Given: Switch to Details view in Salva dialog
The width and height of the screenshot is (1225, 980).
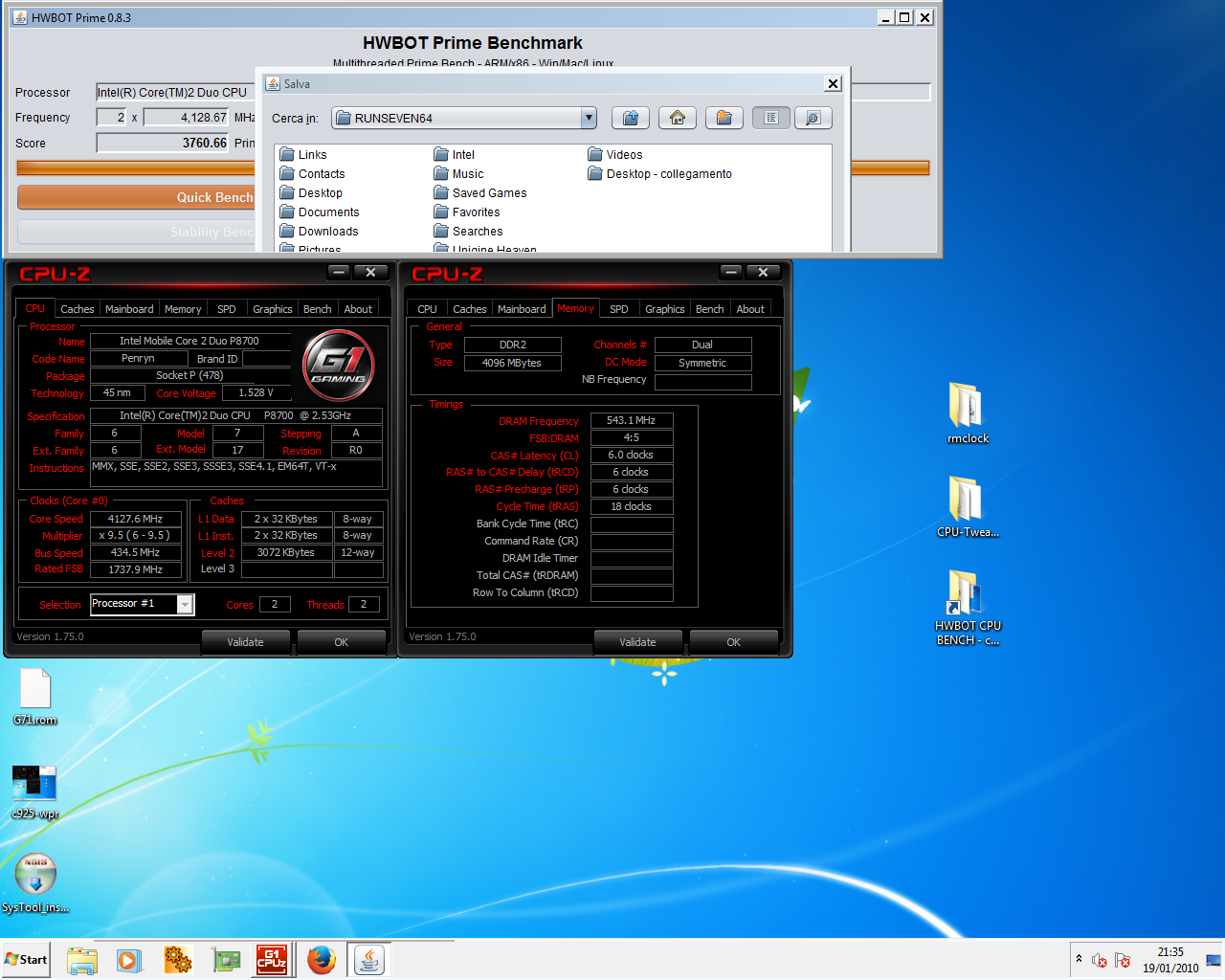Looking at the screenshot, I should pos(813,118).
